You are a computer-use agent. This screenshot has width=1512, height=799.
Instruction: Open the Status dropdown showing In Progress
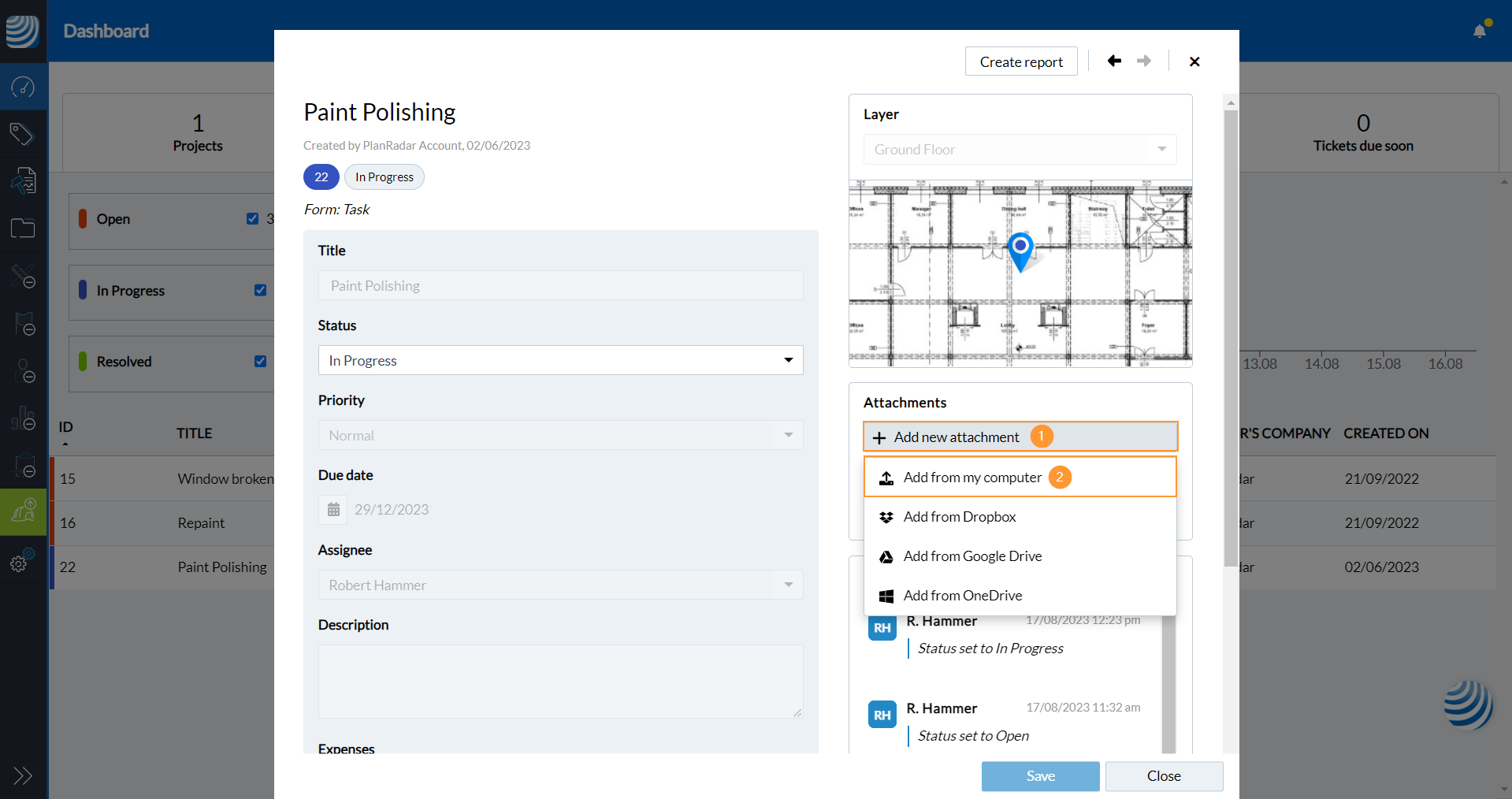[560, 360]
